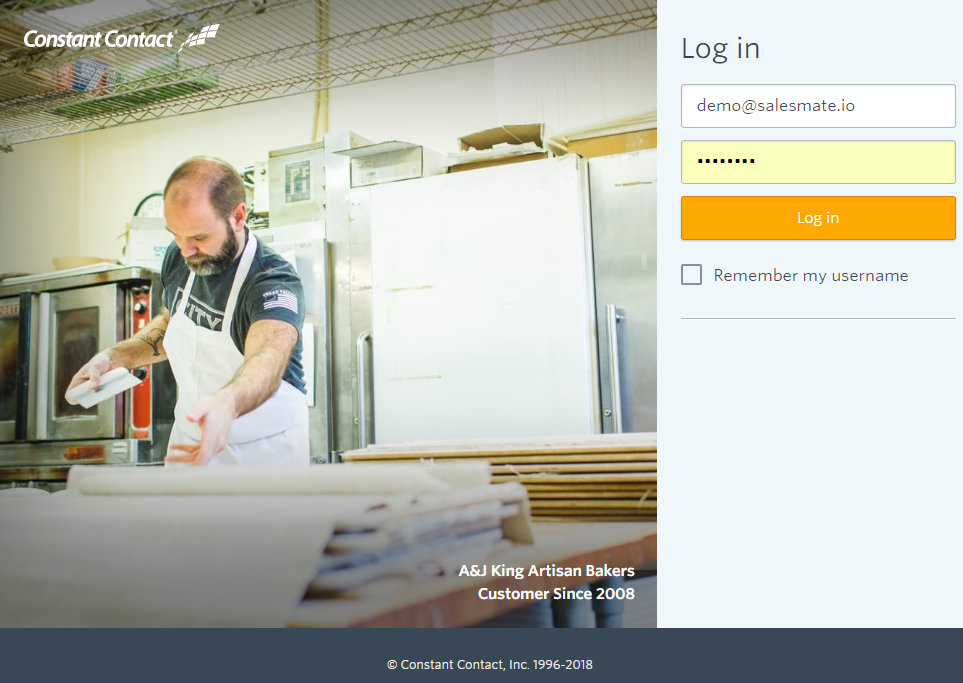Focus the demo@salesmate.io email field
The image size is (963, 683).
pyautogui.click(x=818, y=106)
